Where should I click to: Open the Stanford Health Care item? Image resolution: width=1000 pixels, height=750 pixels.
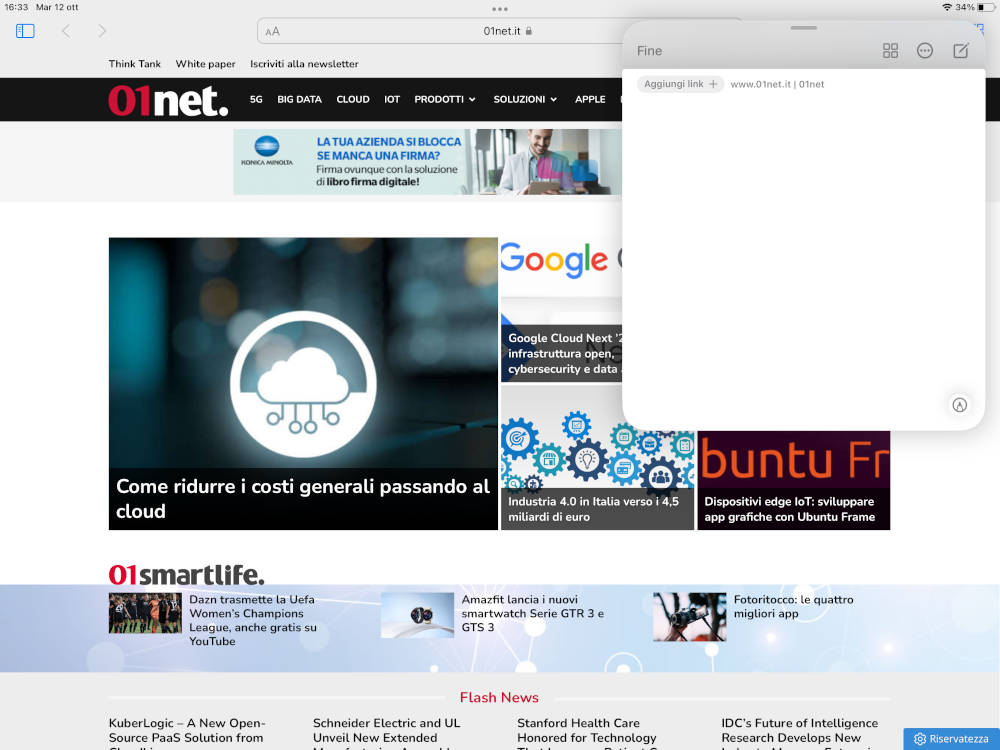587,733
